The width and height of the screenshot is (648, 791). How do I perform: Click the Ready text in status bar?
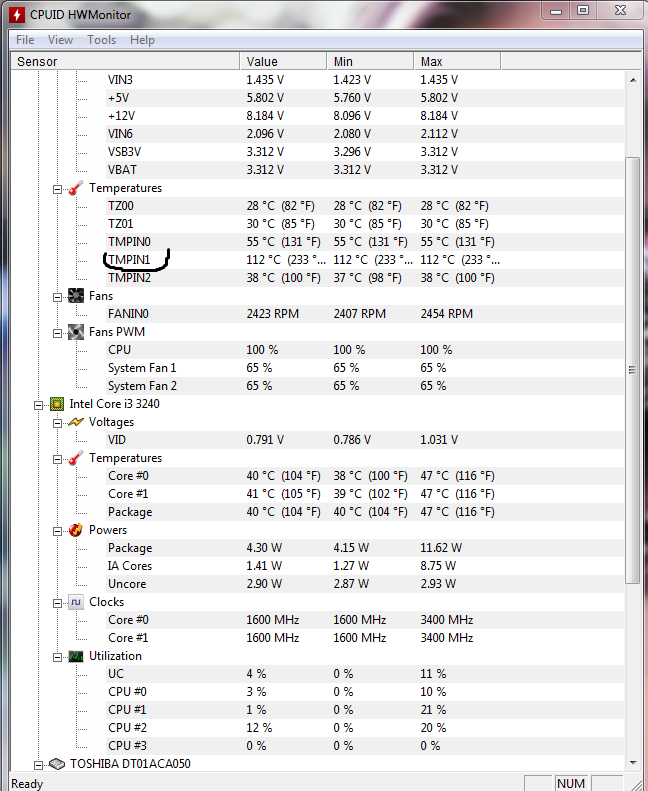27,783
